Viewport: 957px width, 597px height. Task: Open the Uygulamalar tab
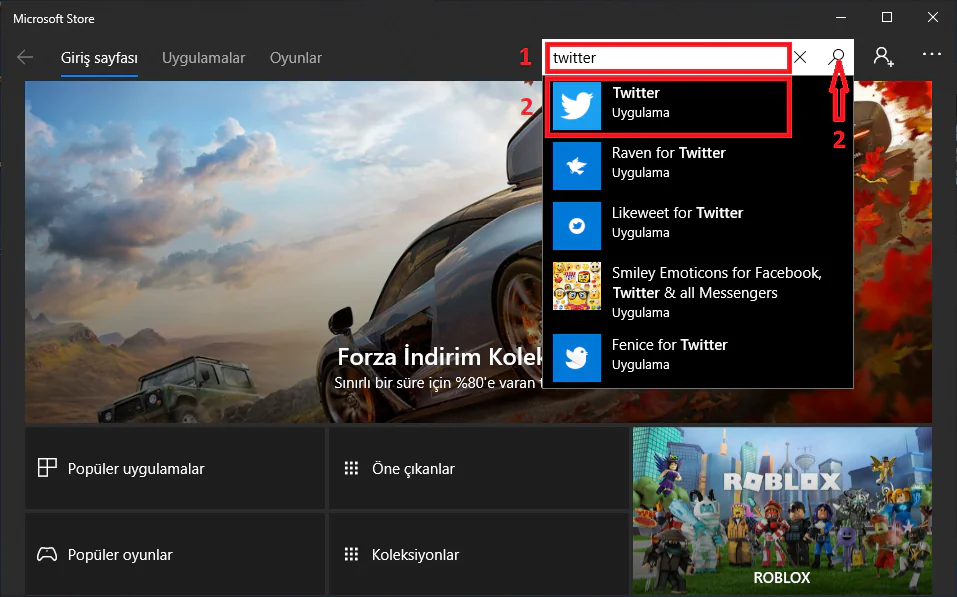pyautogui.click(x=203, y=58)
